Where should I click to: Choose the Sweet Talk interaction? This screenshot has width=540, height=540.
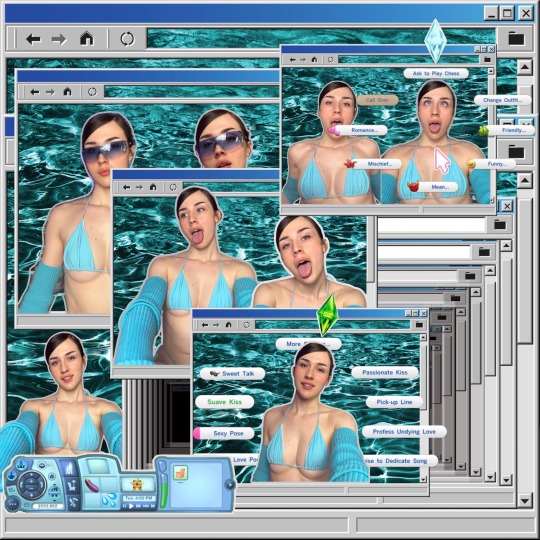click(233, 374)
